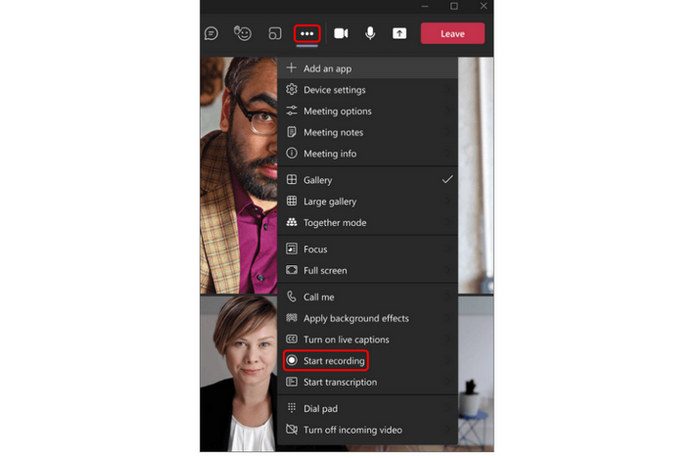Screen dimensions: 700x458
Task: Open Meeting notes
Action: point(367,132)
